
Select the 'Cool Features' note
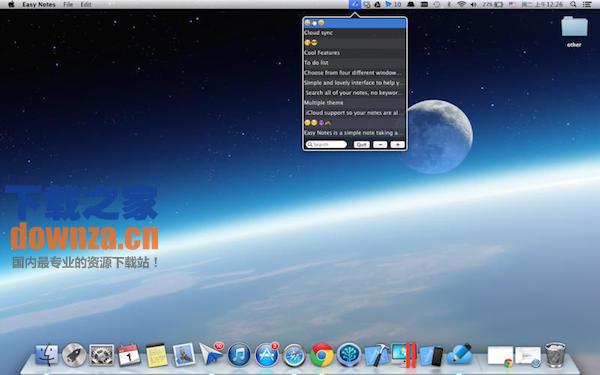click(x=354, y=53)
